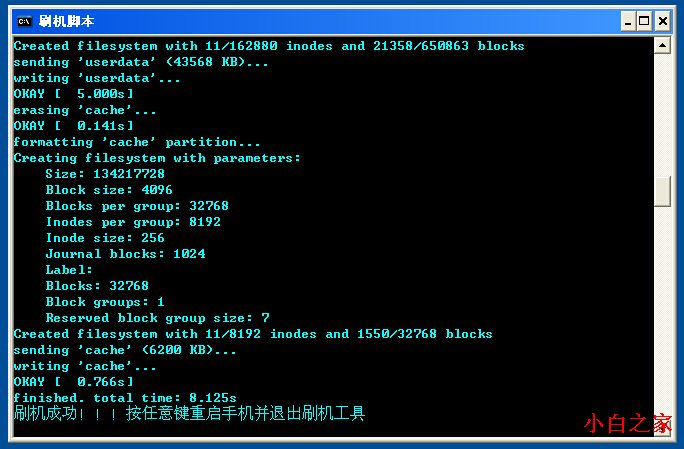Image resolution: width=684 pixels, height=449 pixels.
Task: Maximize the 刷机脚本 console window
Action: point(644,21)
